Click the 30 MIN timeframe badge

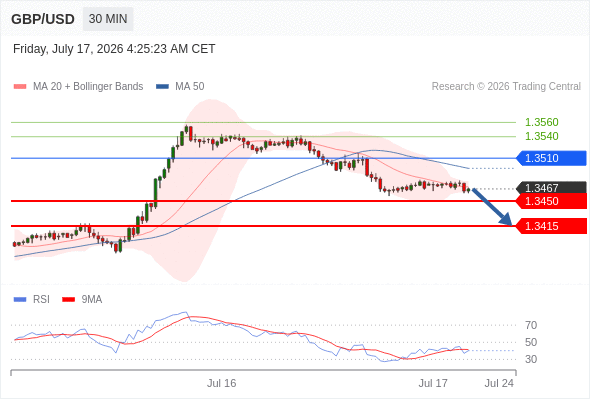[108, 19]
